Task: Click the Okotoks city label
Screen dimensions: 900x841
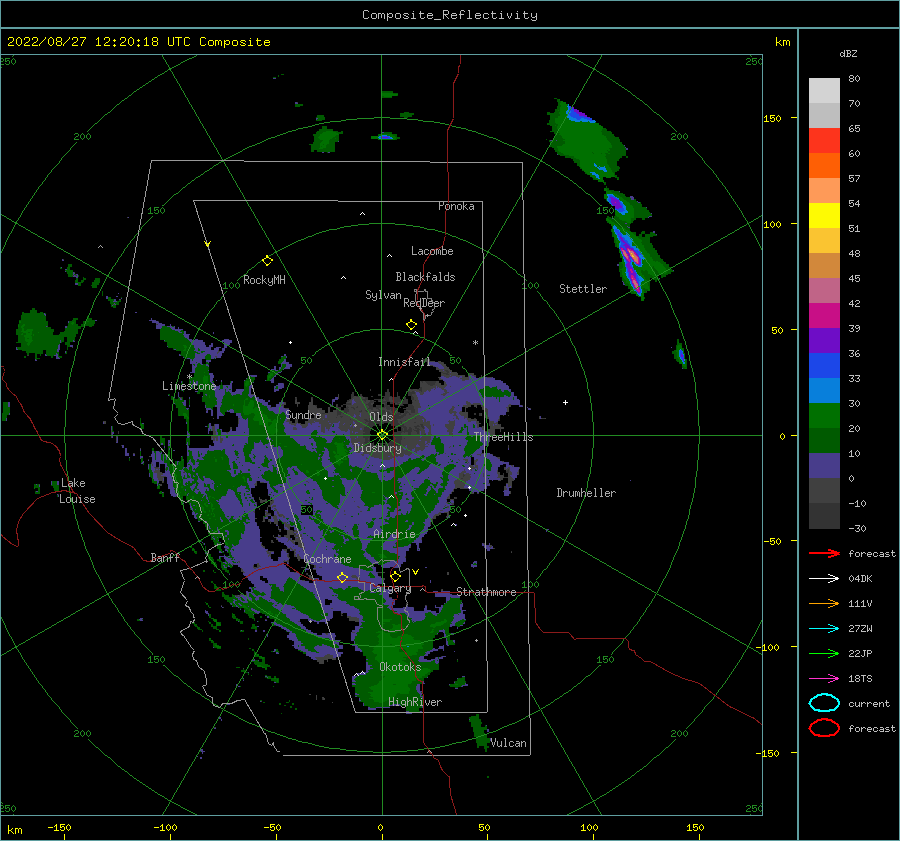Action: point(400,667)
